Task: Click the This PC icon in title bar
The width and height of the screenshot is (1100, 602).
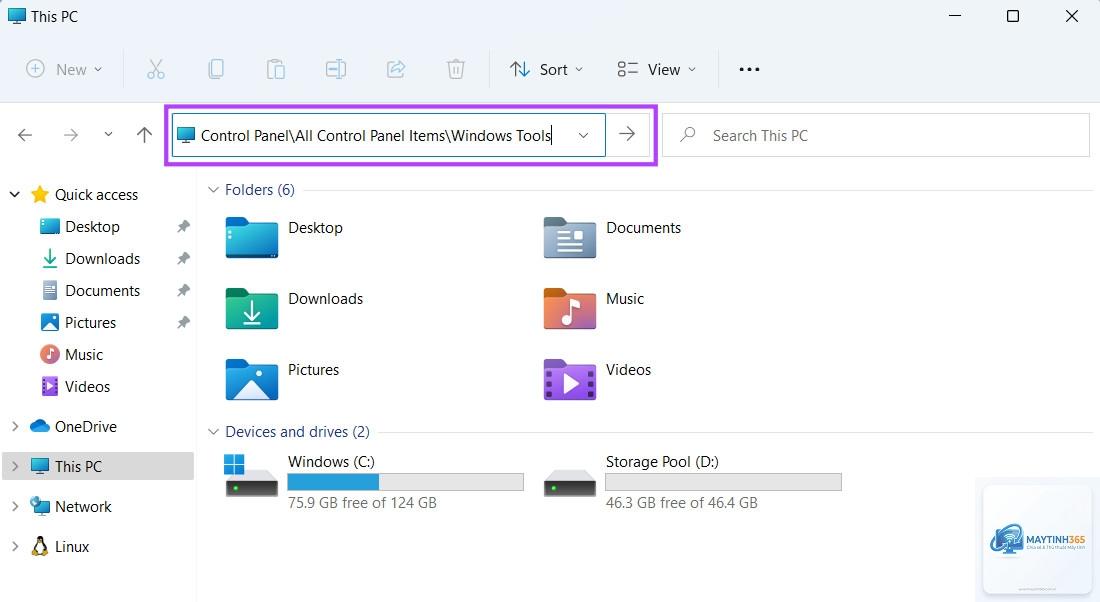Action: coord(17,15)
